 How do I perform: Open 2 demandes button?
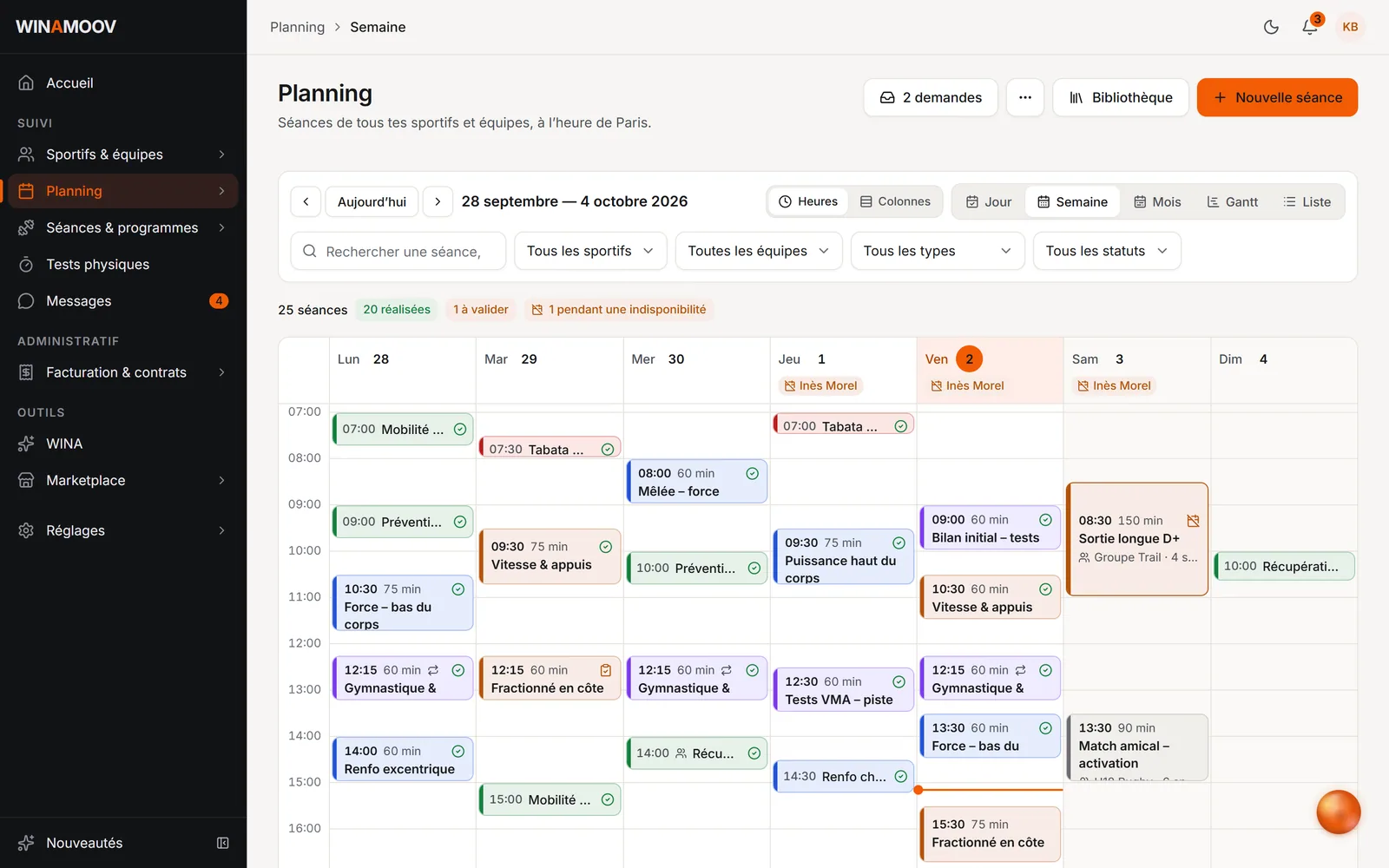pyautogui.click(x=931, y=97)
